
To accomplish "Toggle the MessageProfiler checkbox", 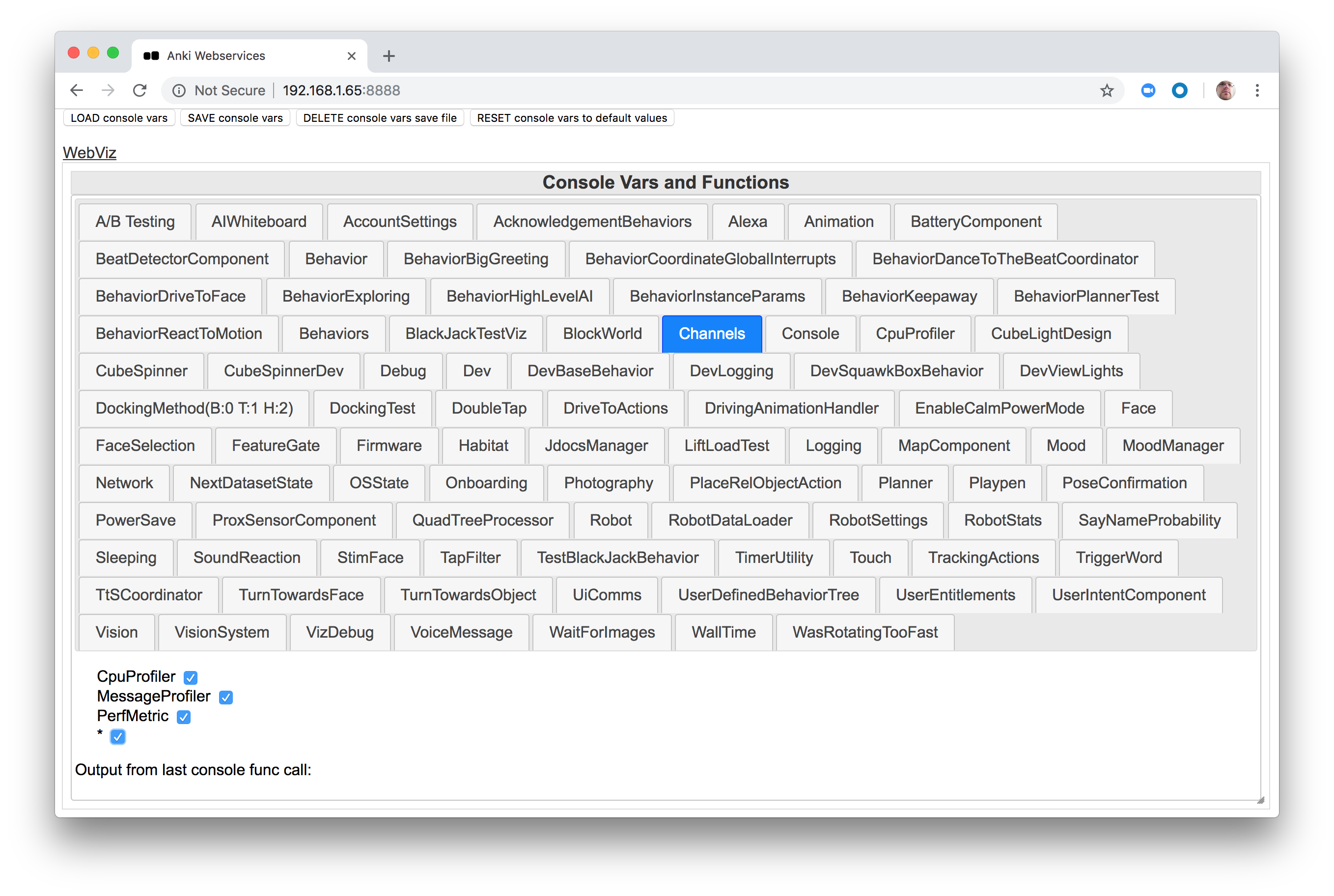I will [226, 697].
